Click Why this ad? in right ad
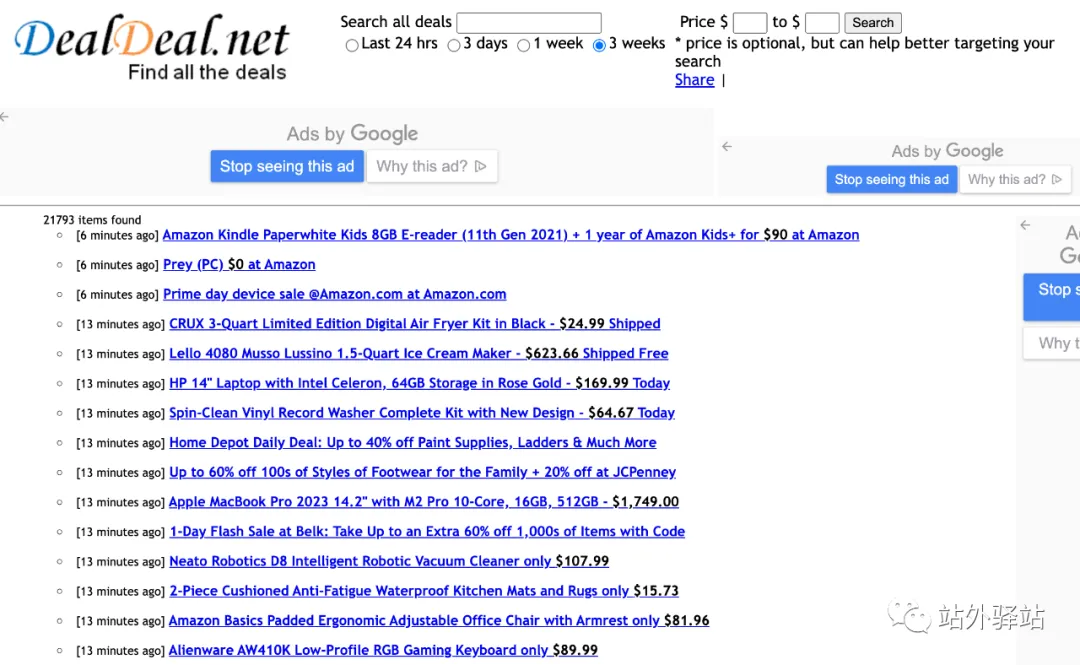Viewport: 1080px width, 665px height. (x=1015, y=179)
